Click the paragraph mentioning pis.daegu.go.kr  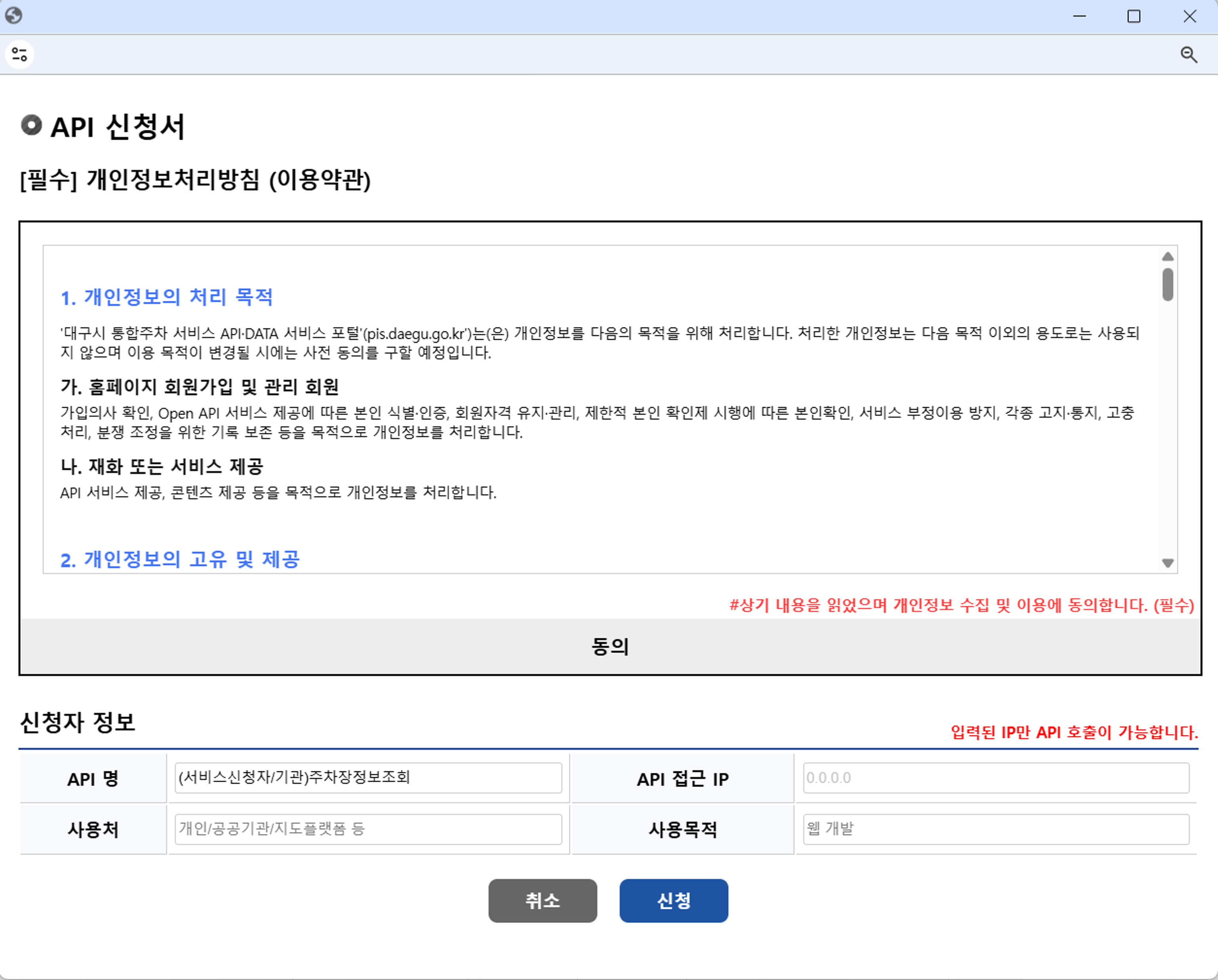[600, 343]
